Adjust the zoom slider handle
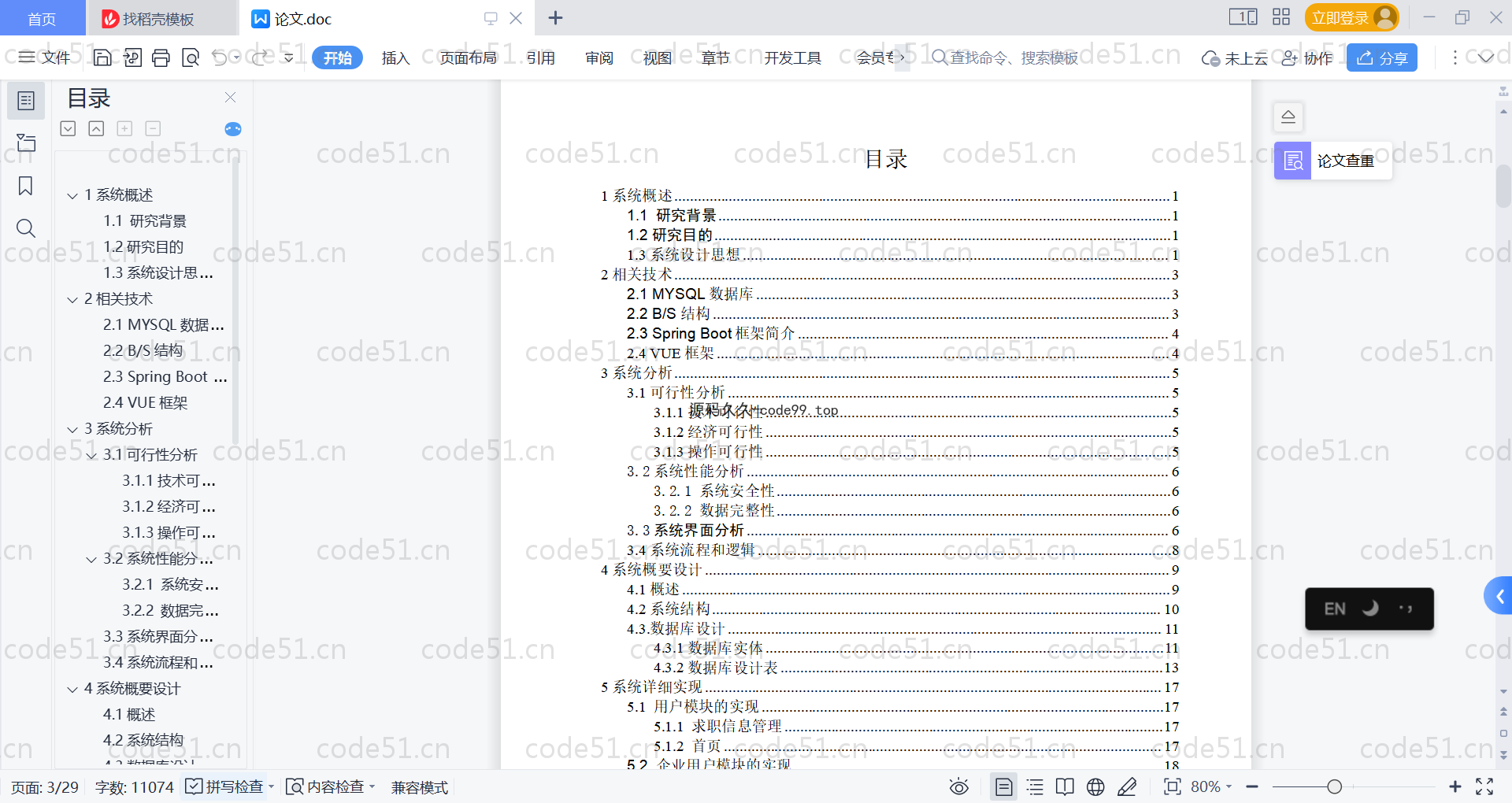This screenshot has width=1512, height=803. 1334,786
